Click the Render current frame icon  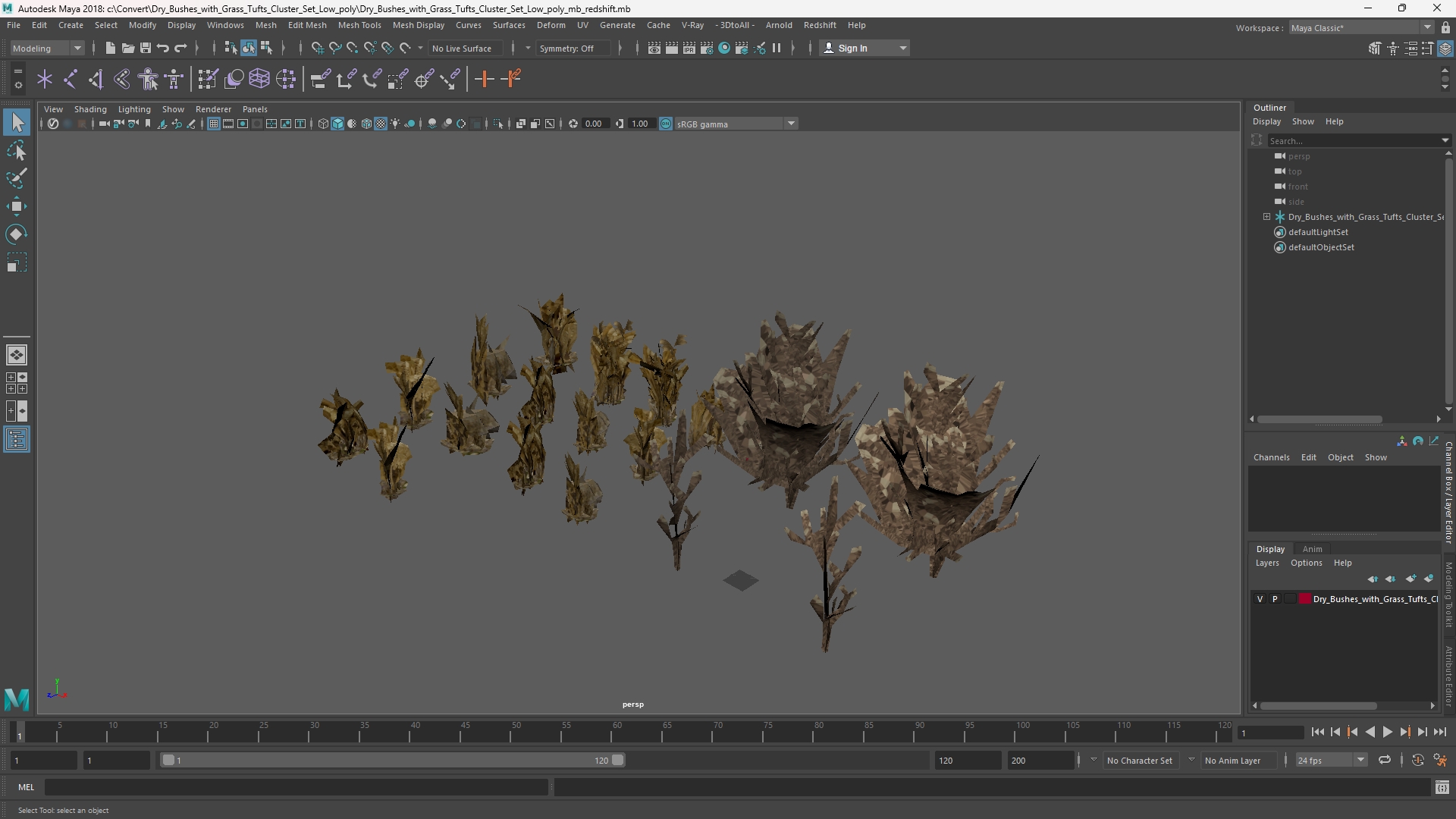[672, 48]
